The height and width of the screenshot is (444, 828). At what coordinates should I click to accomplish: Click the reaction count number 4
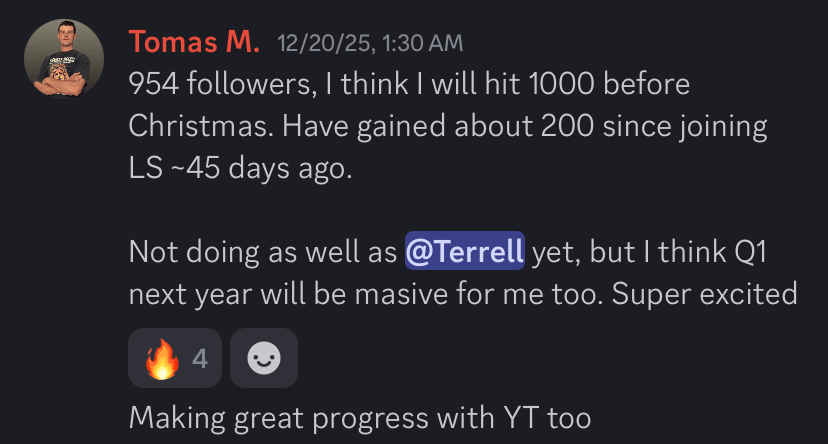200,358
